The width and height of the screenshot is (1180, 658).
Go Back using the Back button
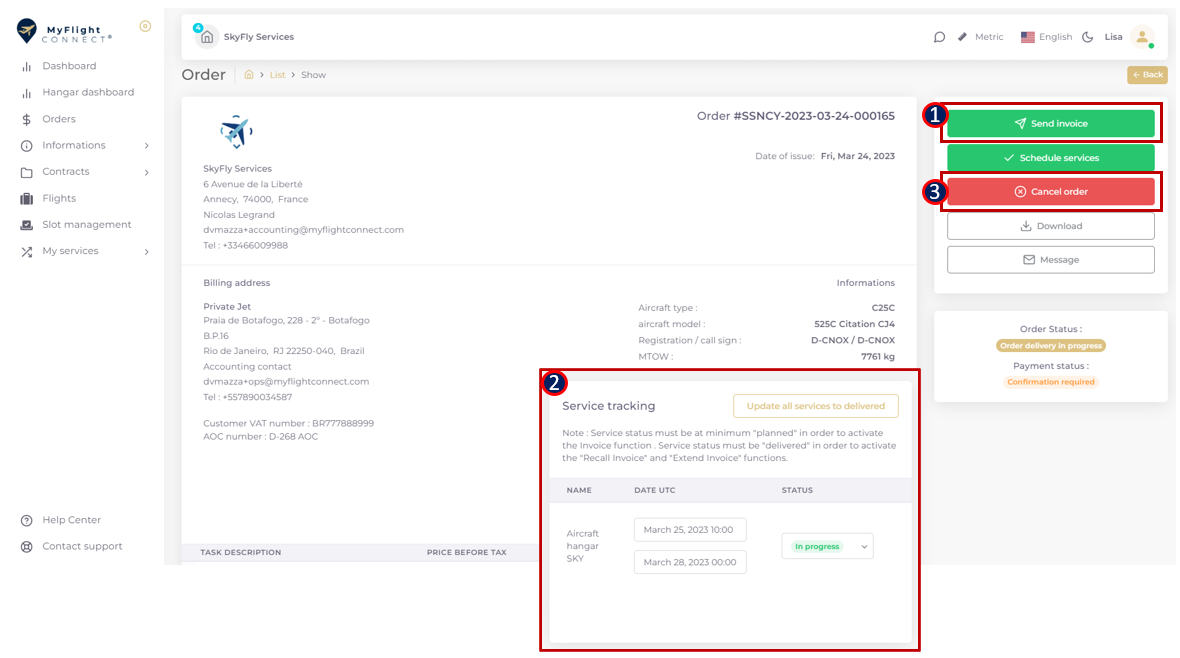click(x=1147, y=75)
